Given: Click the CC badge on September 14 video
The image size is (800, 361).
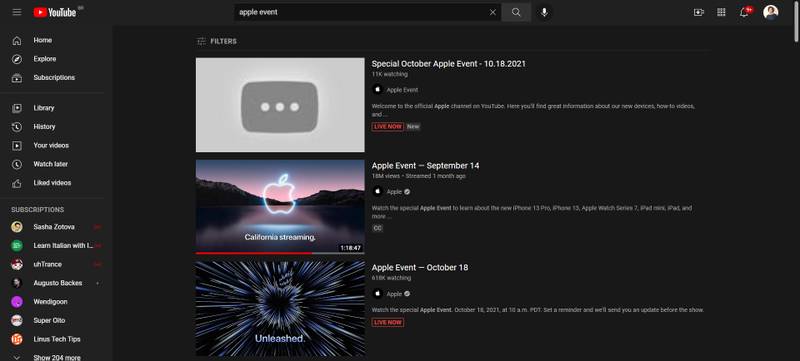Looking at the screenshot, I should (x=378, y=228).
